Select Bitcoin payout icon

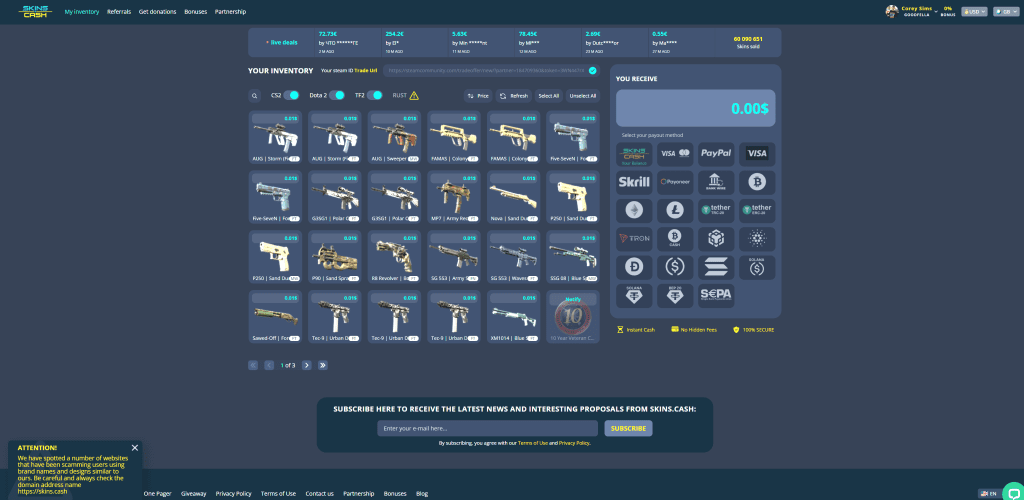tap(757, 182)
